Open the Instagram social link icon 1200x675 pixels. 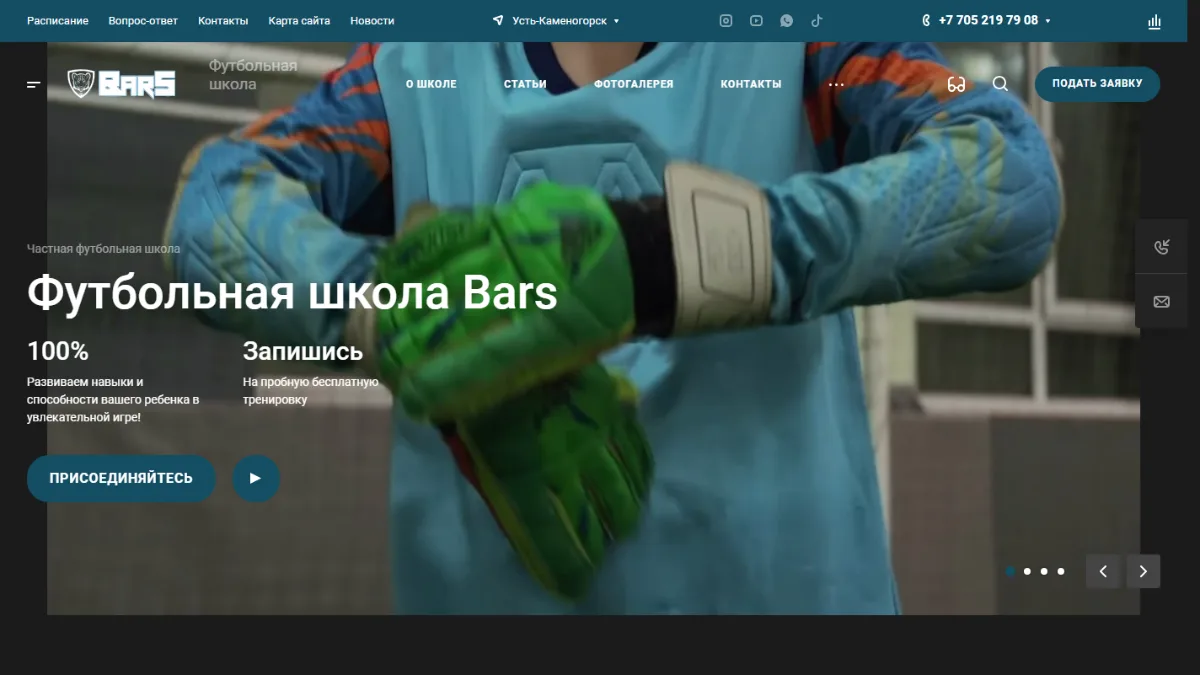[726, 21]
